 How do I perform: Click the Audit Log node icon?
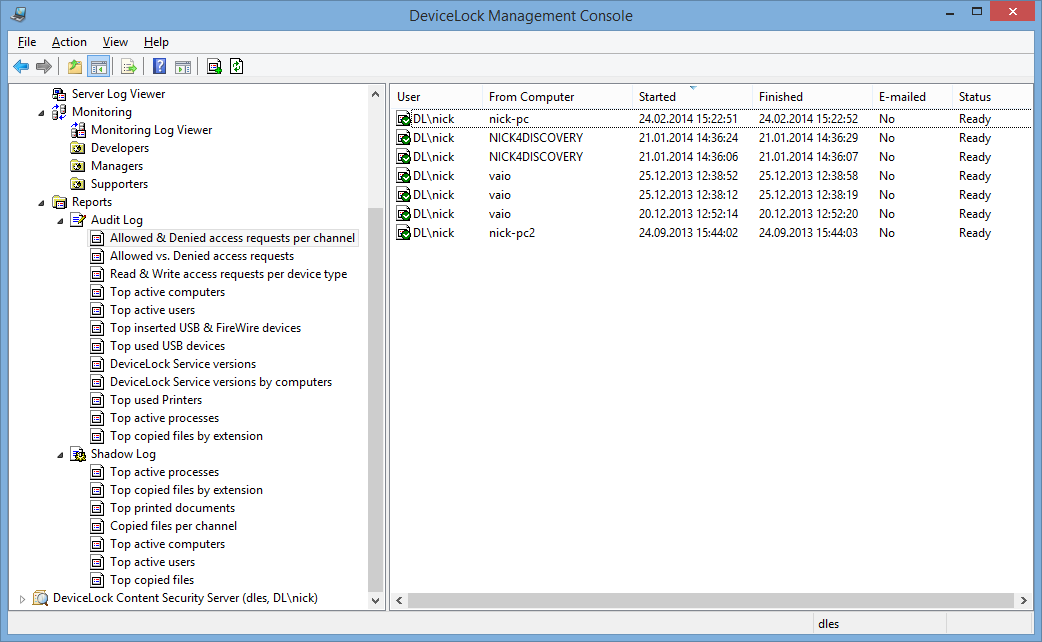pyautogui.click(x=78, y=220)
